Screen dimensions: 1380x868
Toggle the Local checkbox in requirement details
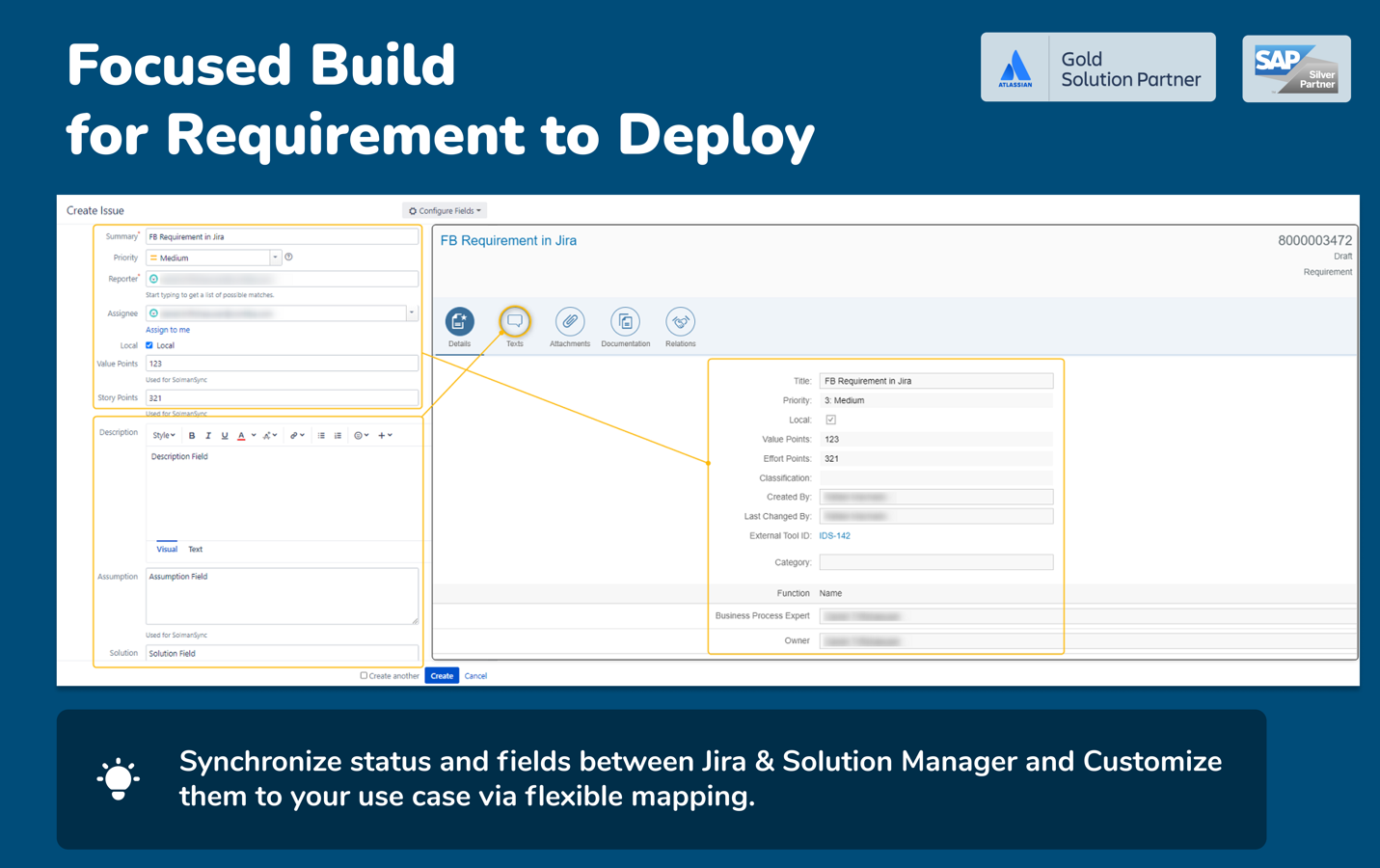pos(830,420)
